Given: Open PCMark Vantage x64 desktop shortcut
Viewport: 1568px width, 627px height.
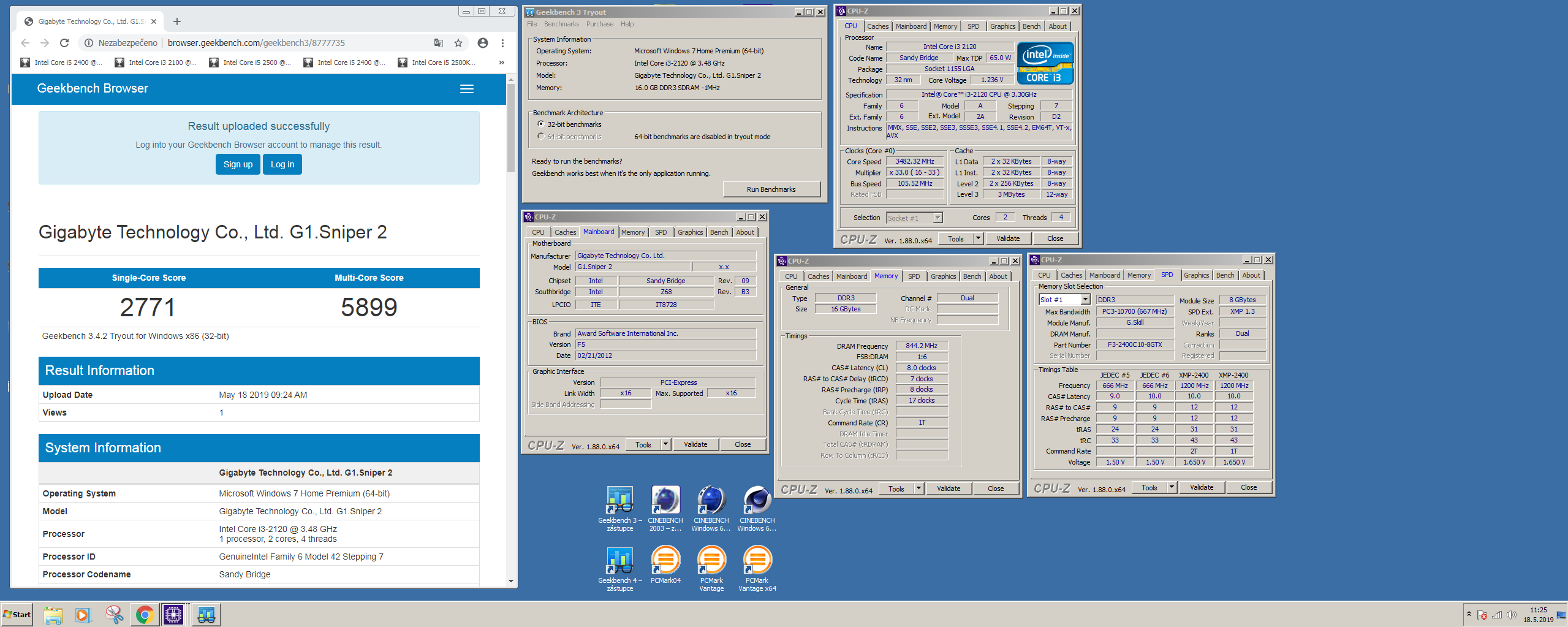Looking at the screenshot, I should 757,568.
